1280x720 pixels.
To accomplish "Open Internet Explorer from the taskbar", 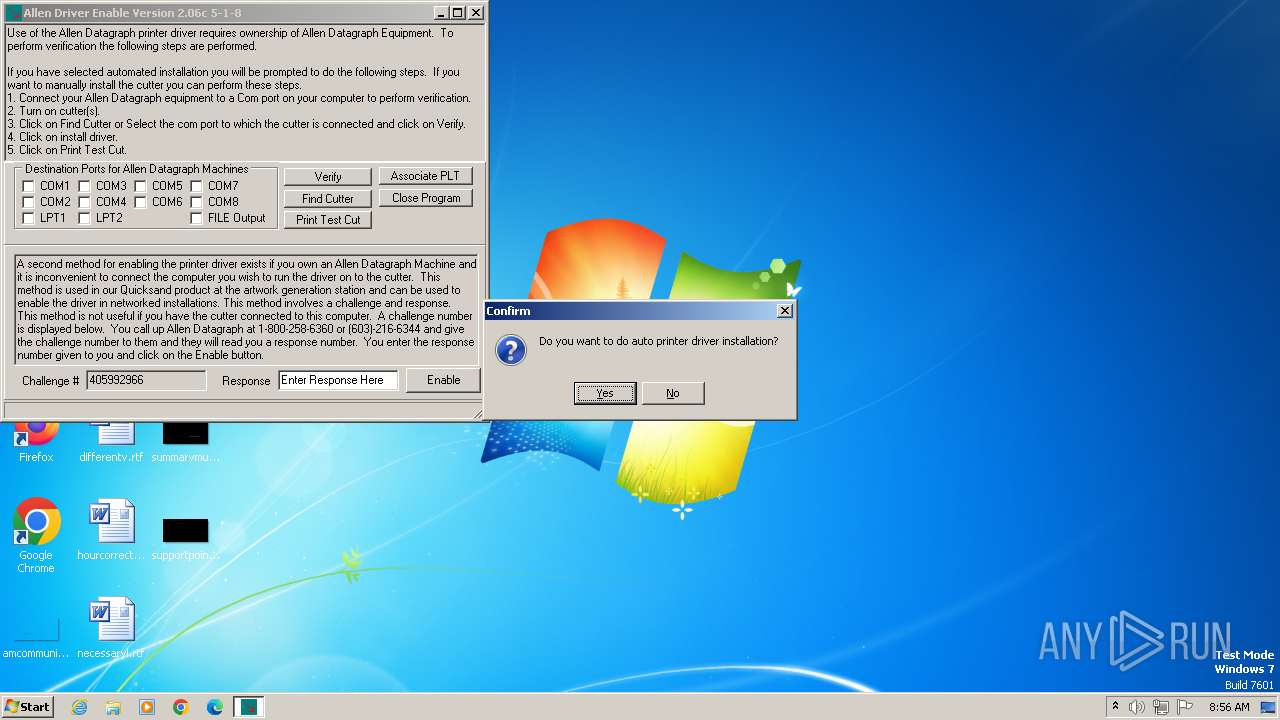I will click(x=79, y=707).
